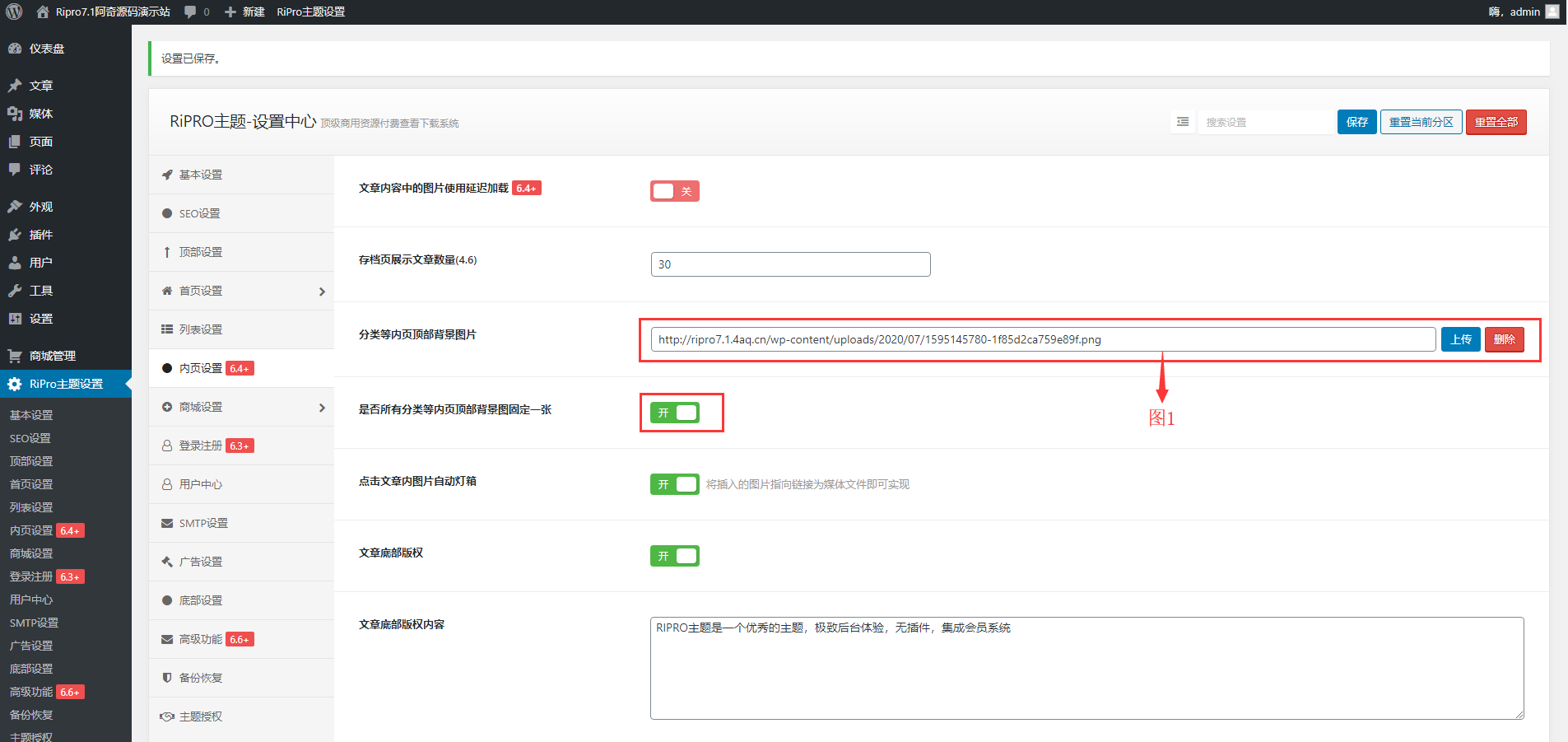
Task: Expand the 商城设置 submenu arrow
Action: click(x=322, y=408)
